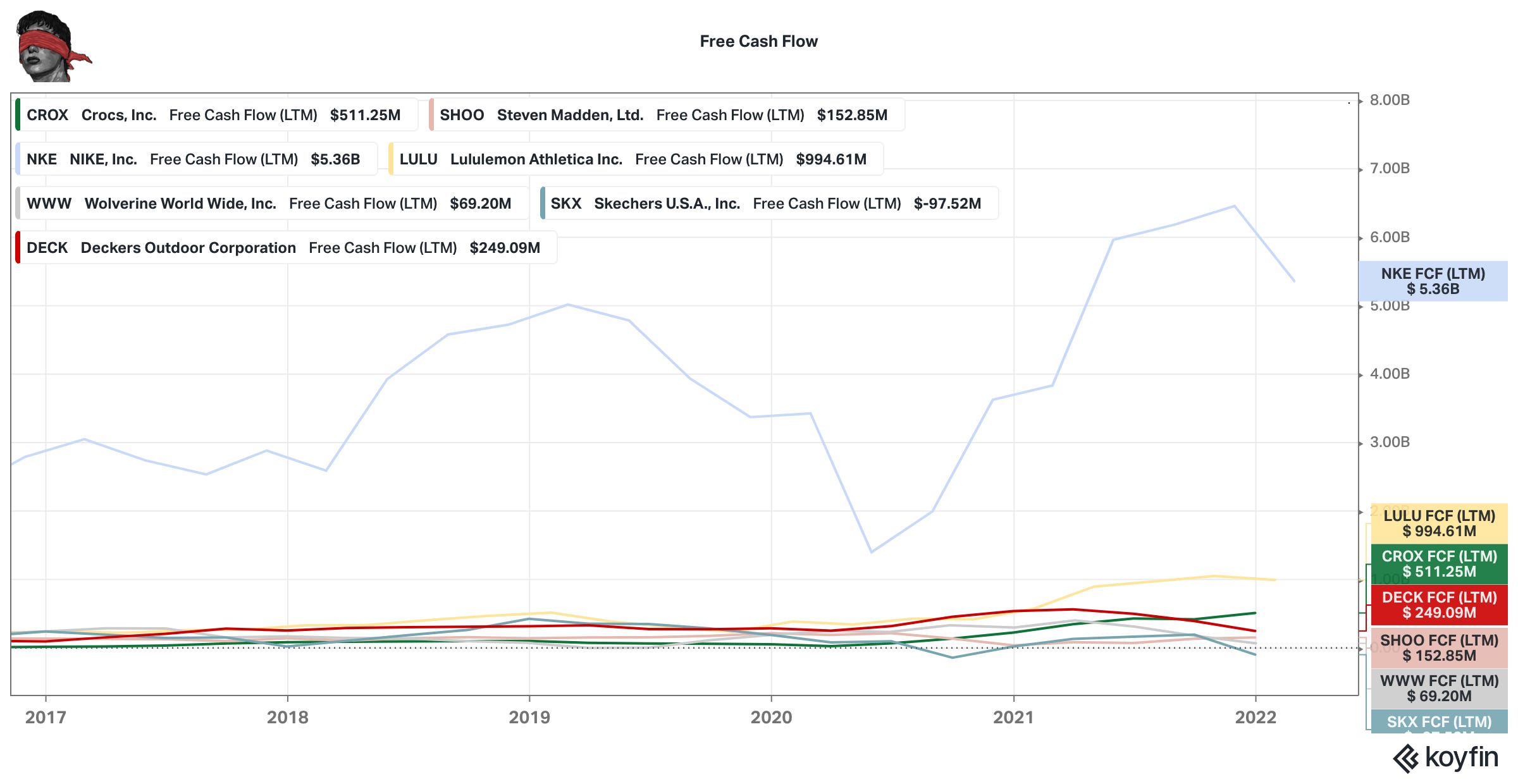Click the 7.00B y-axis label
Viewport: 1518px width, 784px height.
[1390, 169]
